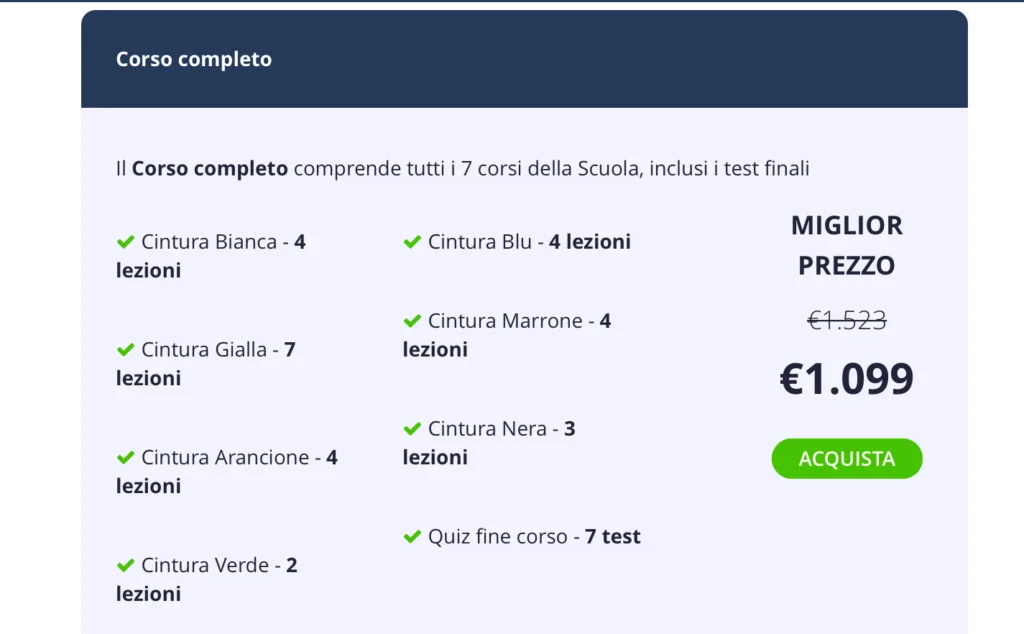The image size is (1024, 634).
Task: Click the green checkmark beside Cintura Marrone
Action: click(x=411, y=320)
